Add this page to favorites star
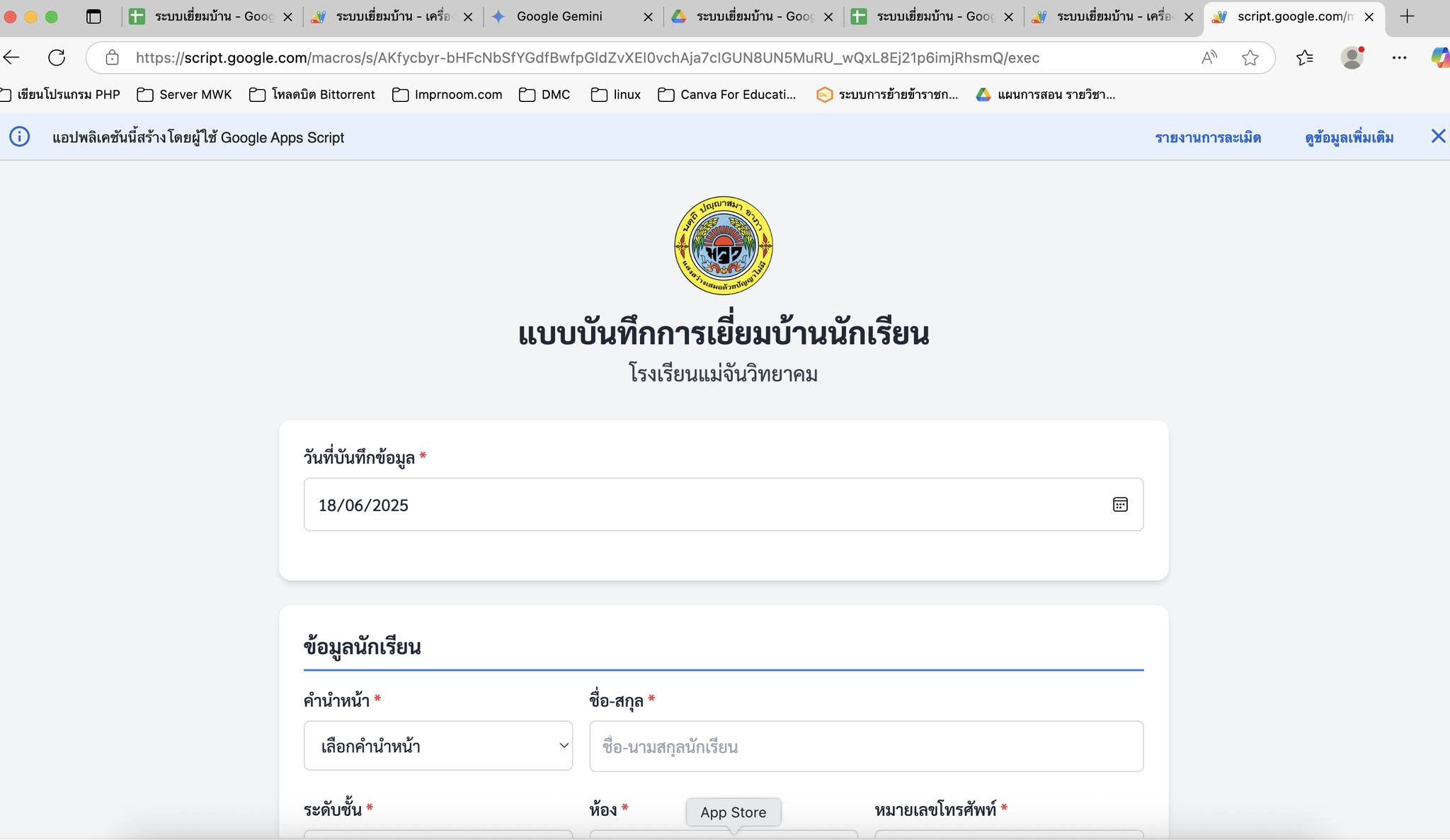Viewport: 1450px width, 840px height. click(x=1250, y=58)
